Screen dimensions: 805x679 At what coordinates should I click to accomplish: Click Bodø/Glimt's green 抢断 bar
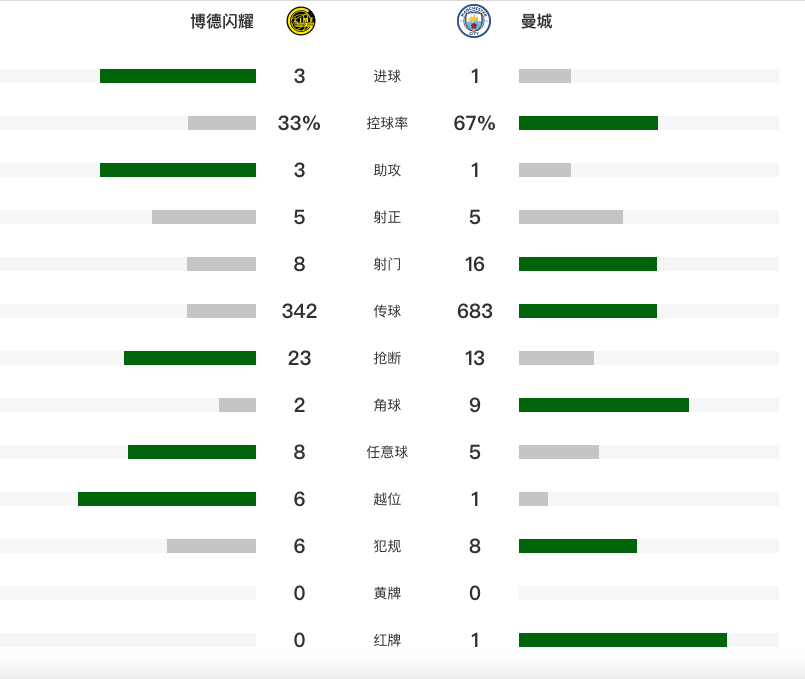point(190,358)
